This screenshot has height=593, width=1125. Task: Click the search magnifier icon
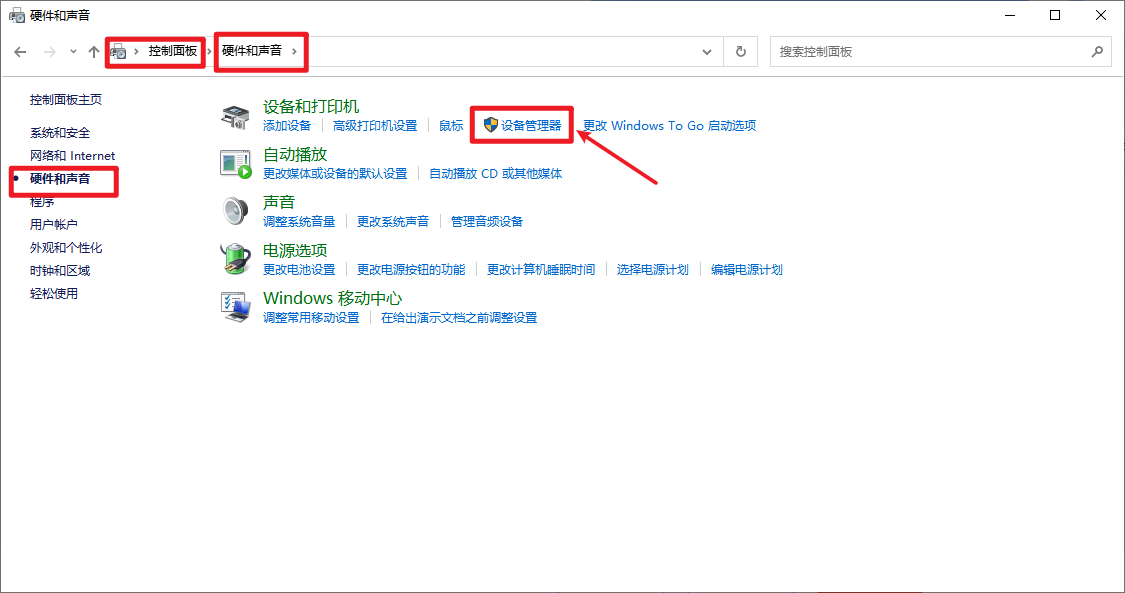point(1097,51)
